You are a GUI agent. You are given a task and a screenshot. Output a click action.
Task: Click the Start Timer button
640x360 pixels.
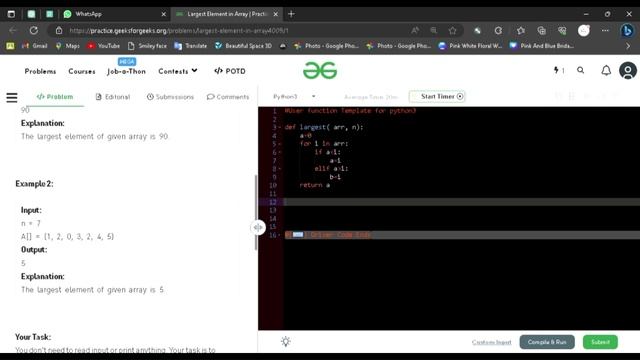437,96
